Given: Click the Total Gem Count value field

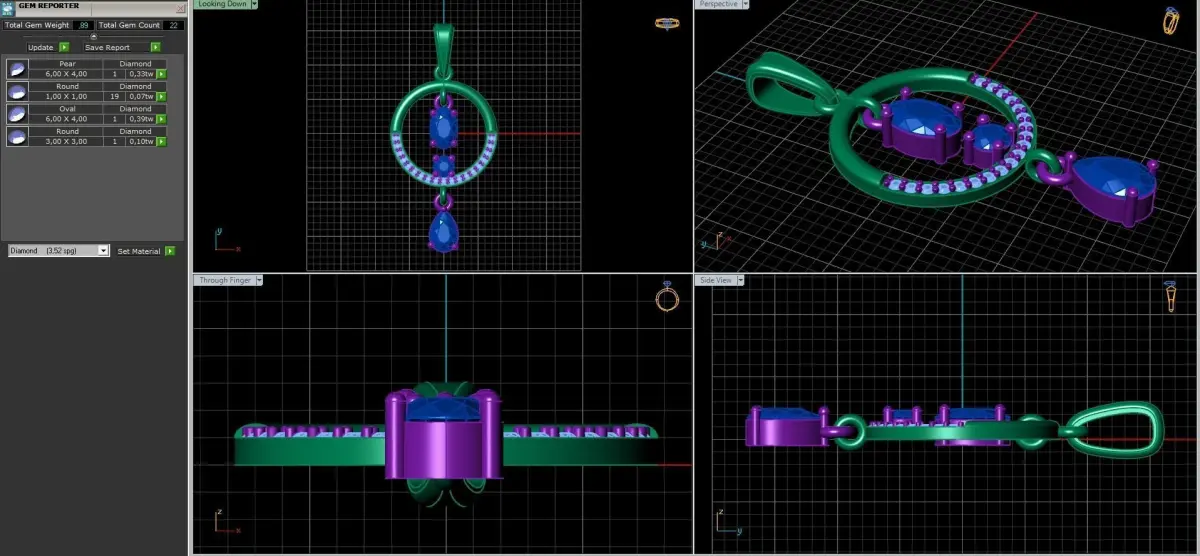Looking at the screenshot, I should (x=173, y=25).
